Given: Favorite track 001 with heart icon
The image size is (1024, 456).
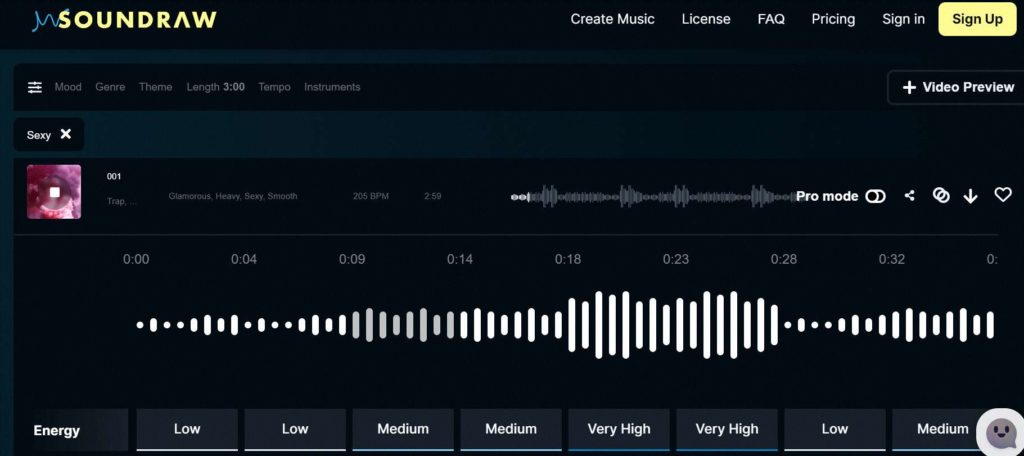Looking at the screenshot, I should point(1002,195).
